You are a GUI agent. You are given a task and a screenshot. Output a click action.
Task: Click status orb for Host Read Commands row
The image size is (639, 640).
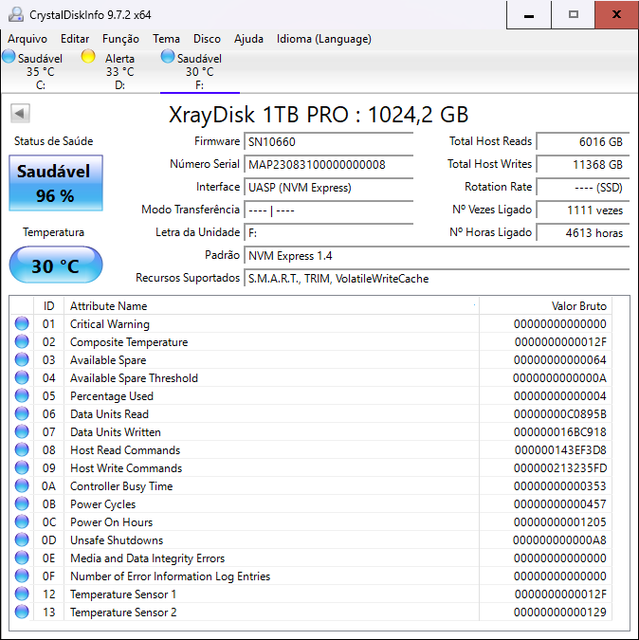tap(22, 450)
